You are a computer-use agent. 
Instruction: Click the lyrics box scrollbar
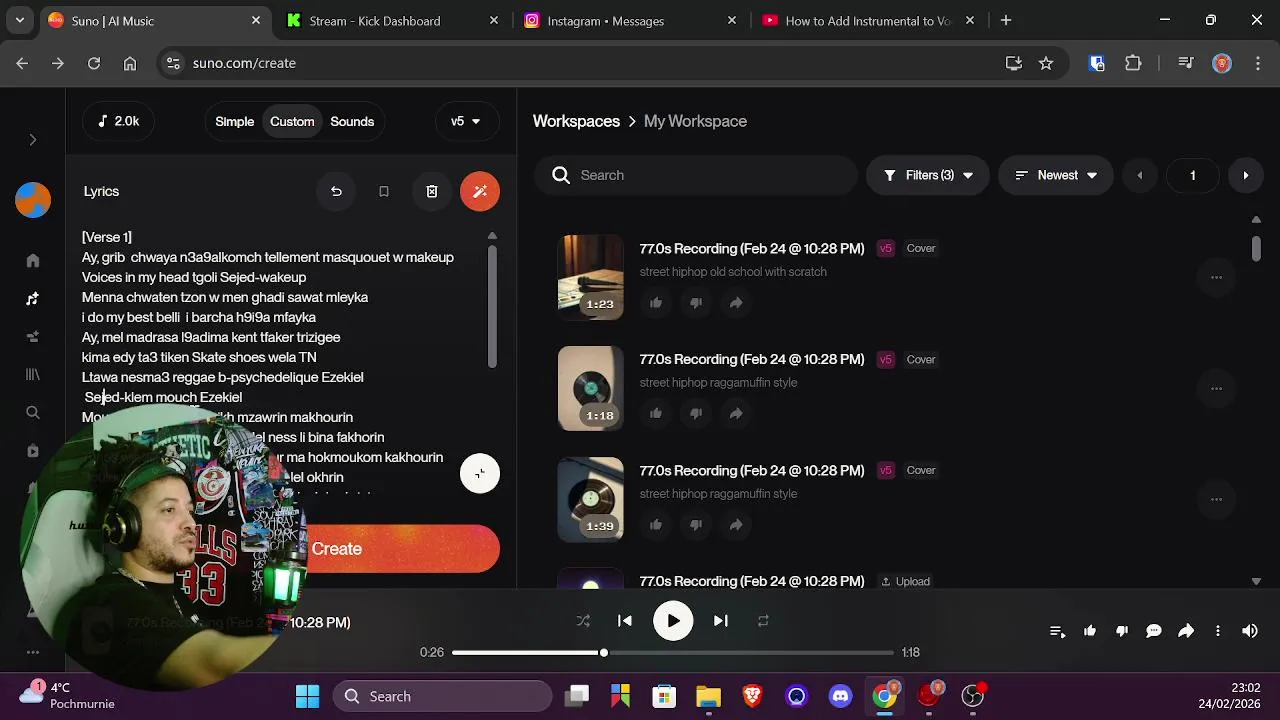point(492,305)
